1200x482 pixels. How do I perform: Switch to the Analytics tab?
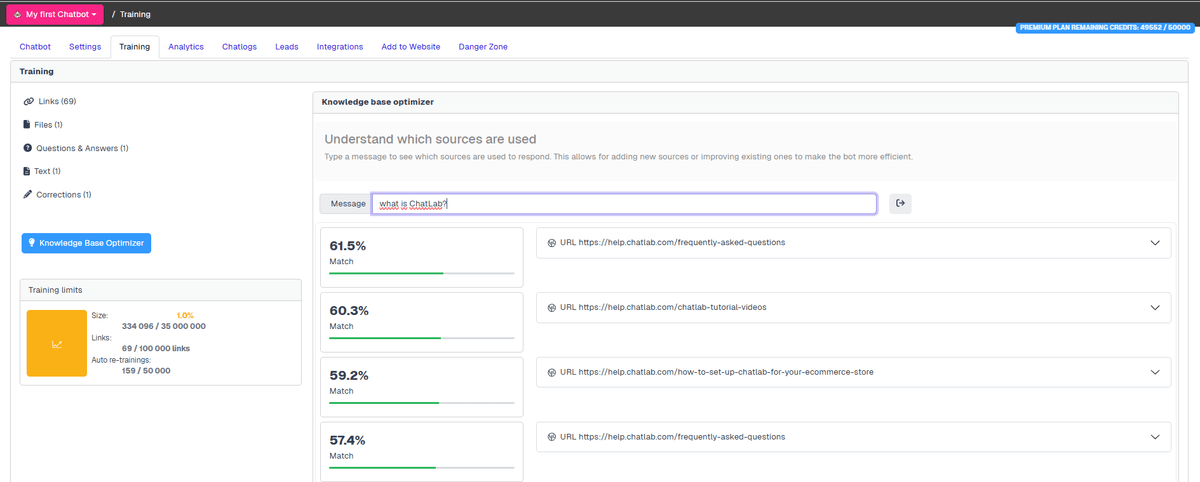click(186, 47)
